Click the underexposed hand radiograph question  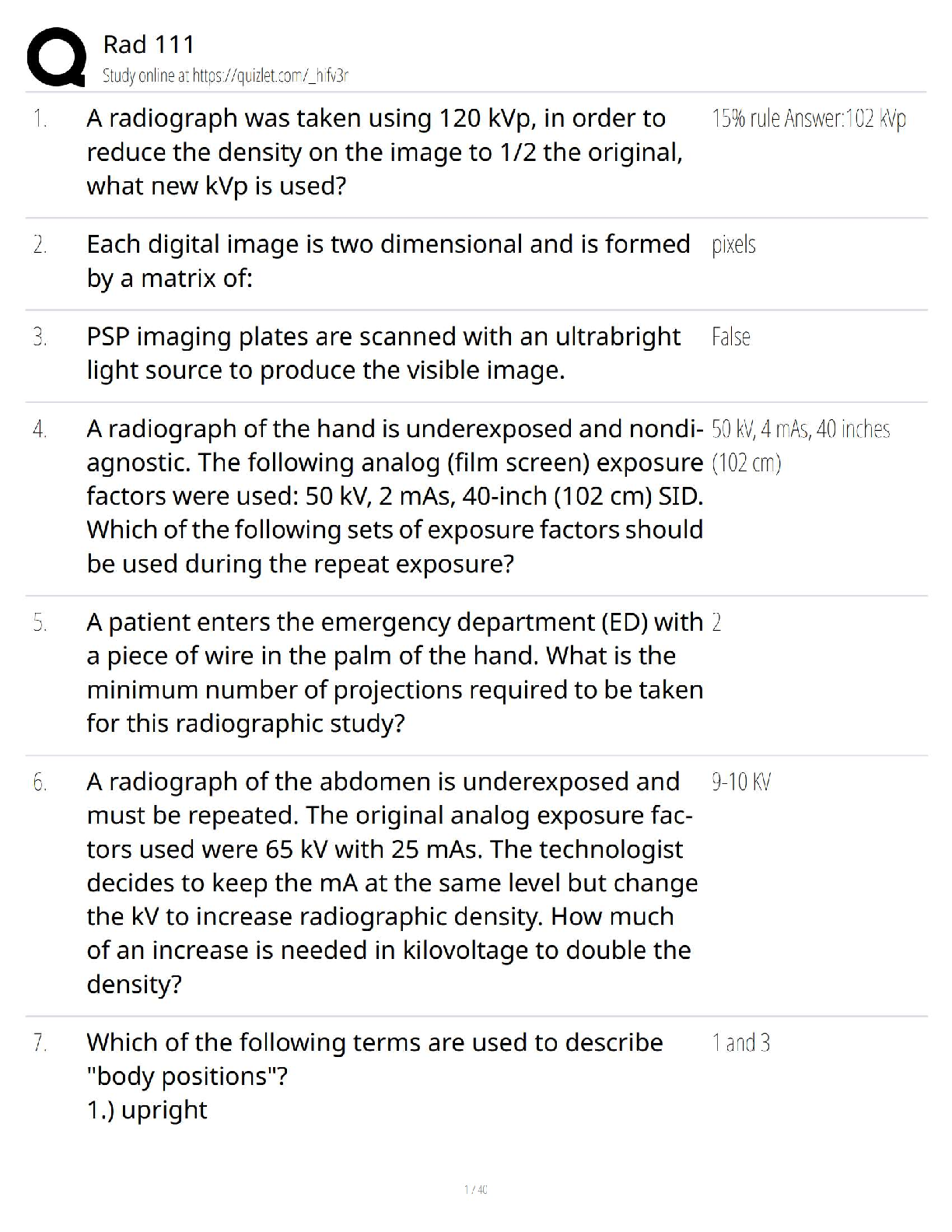pos(394,495)
